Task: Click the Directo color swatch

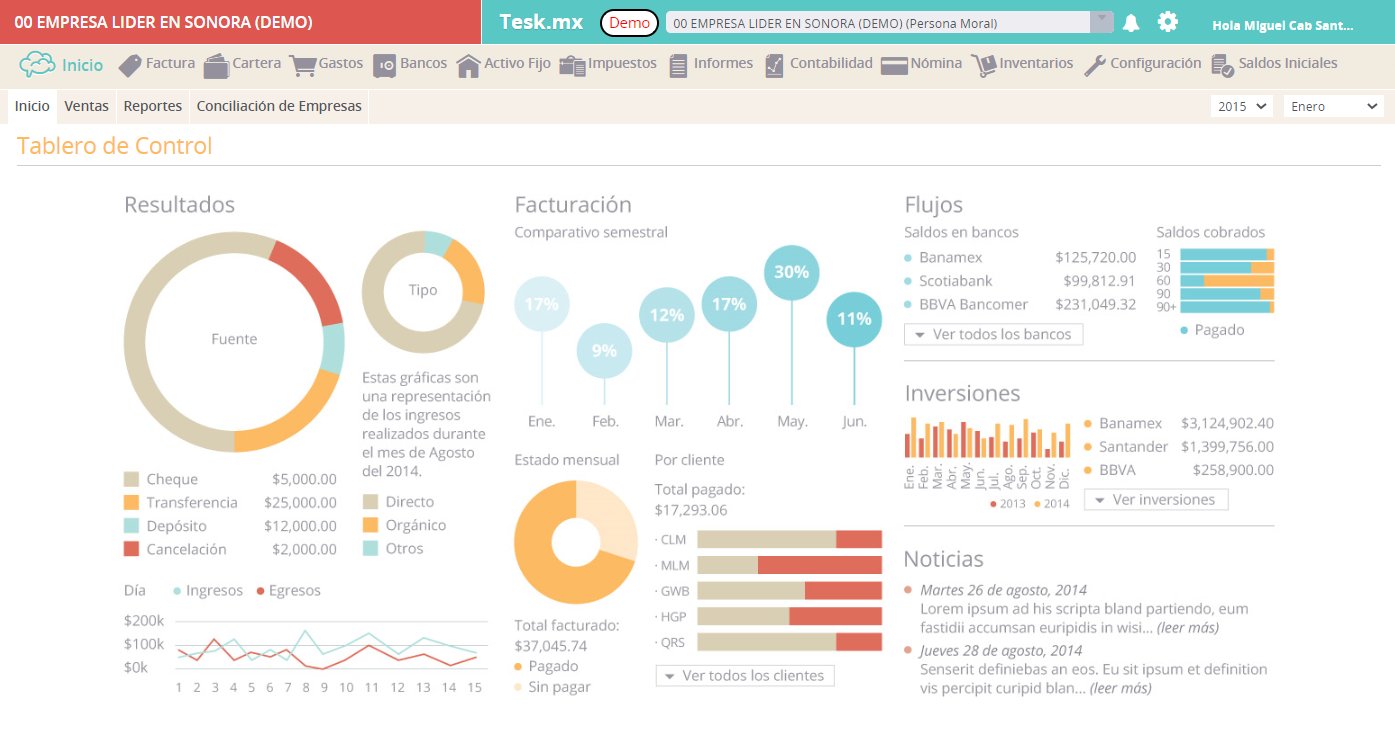Action: pyautogui.click(x=370, y=502)
